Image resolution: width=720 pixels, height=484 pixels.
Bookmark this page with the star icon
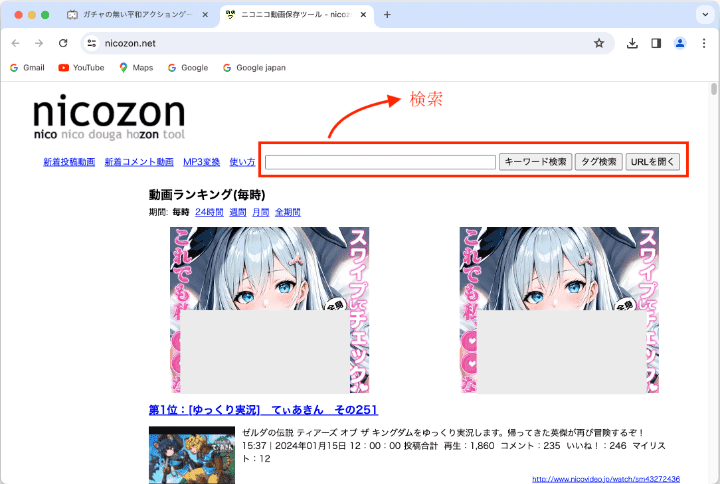tap(599, 43)
